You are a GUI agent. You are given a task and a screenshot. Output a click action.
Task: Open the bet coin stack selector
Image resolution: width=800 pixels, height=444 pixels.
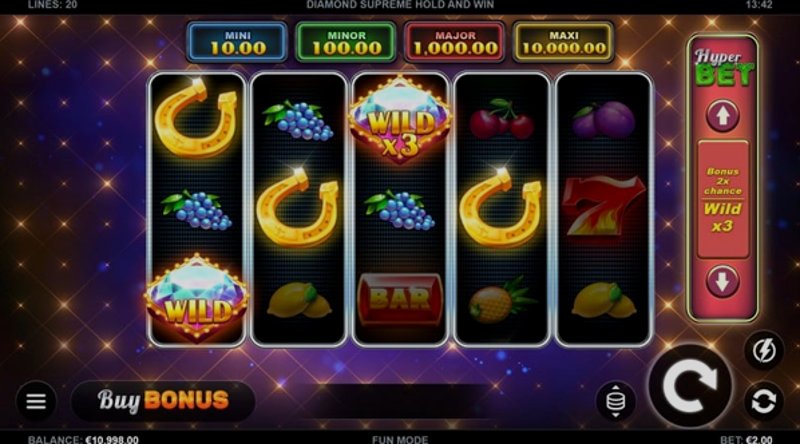click(x=615, y=401)
